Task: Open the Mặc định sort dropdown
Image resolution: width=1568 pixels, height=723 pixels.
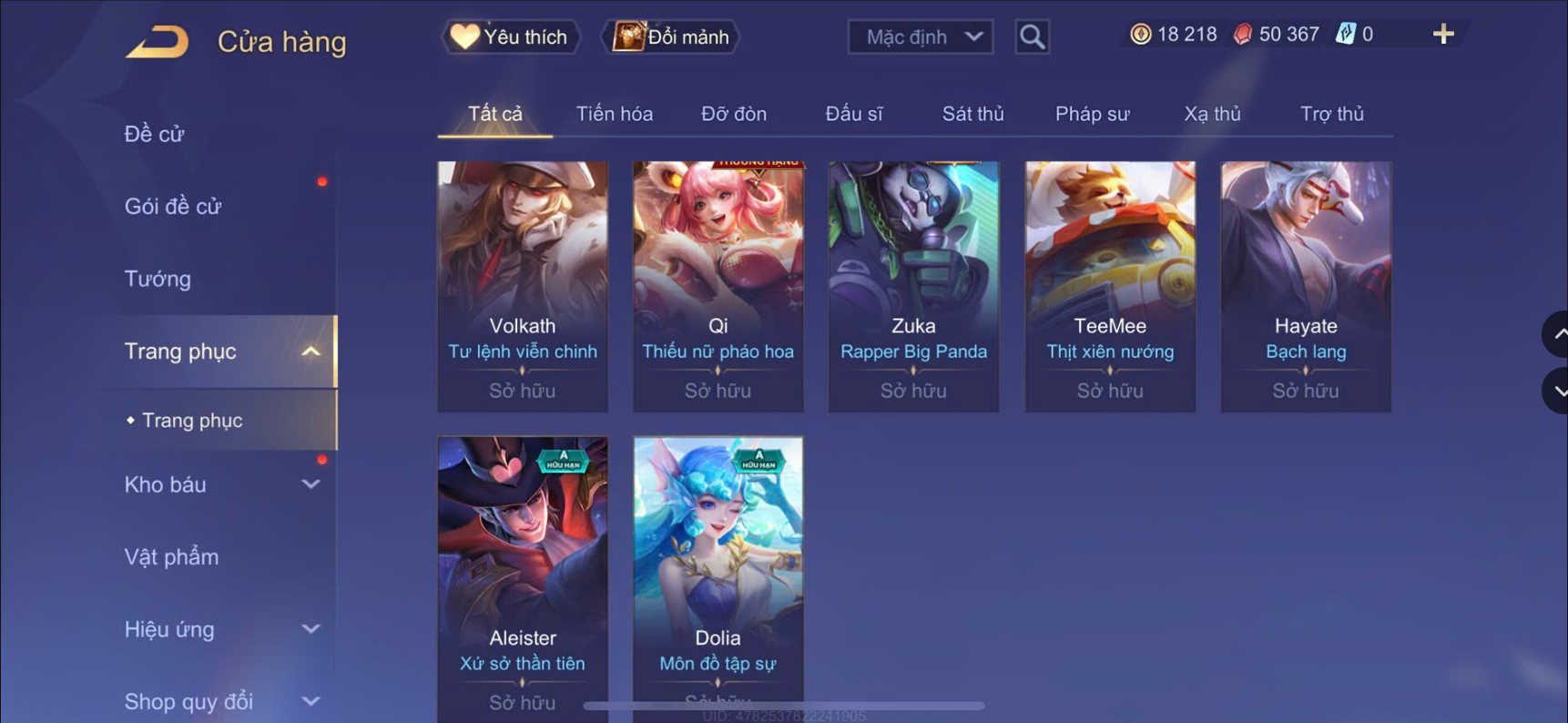Action: click(921, 37)
